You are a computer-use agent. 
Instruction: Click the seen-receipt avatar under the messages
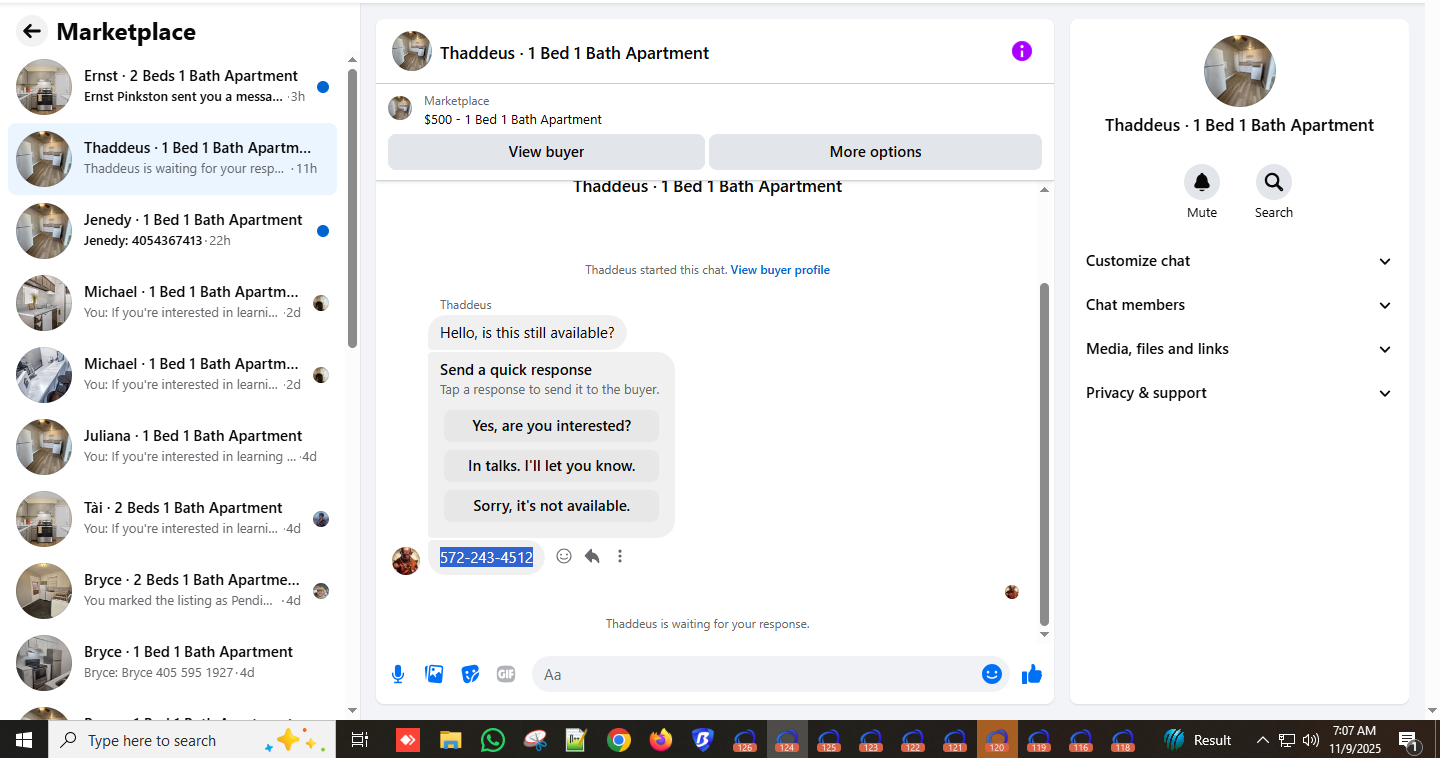coord(1012,592)
